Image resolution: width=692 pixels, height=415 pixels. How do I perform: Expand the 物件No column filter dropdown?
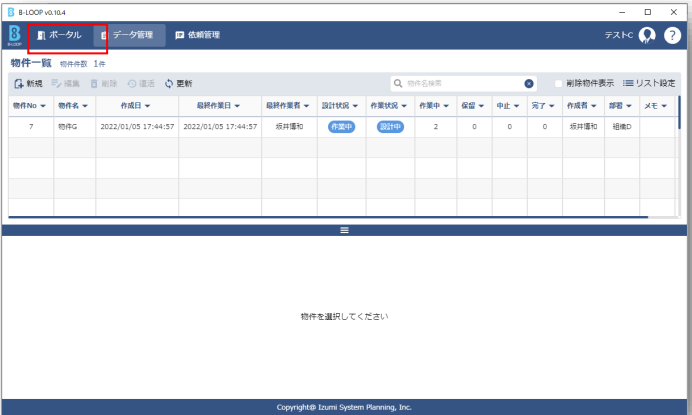pos(45,105)
